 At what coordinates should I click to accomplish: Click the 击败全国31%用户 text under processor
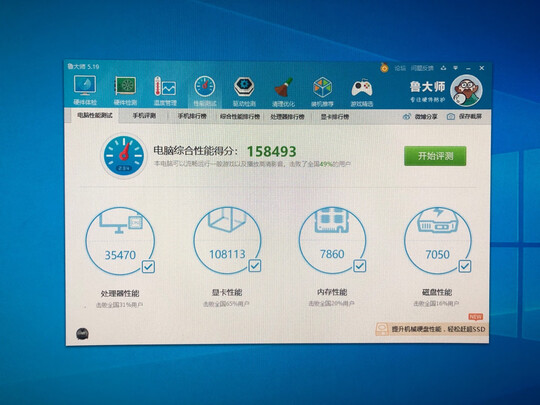119,305
